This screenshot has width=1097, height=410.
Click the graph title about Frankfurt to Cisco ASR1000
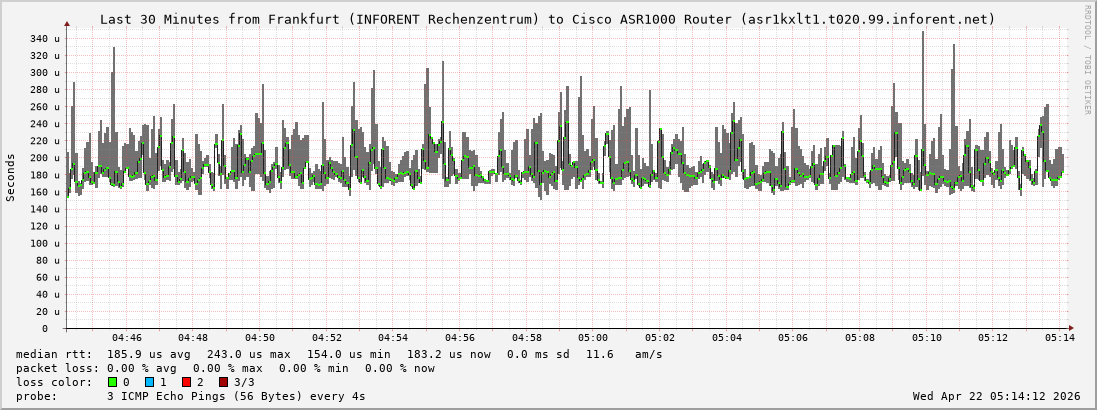[547, 19]
